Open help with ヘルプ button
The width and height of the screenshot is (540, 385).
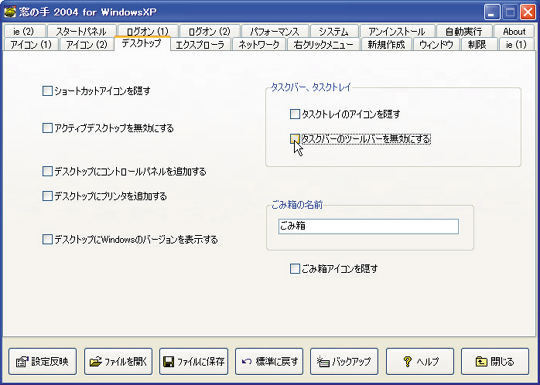(x=420, y=362)
